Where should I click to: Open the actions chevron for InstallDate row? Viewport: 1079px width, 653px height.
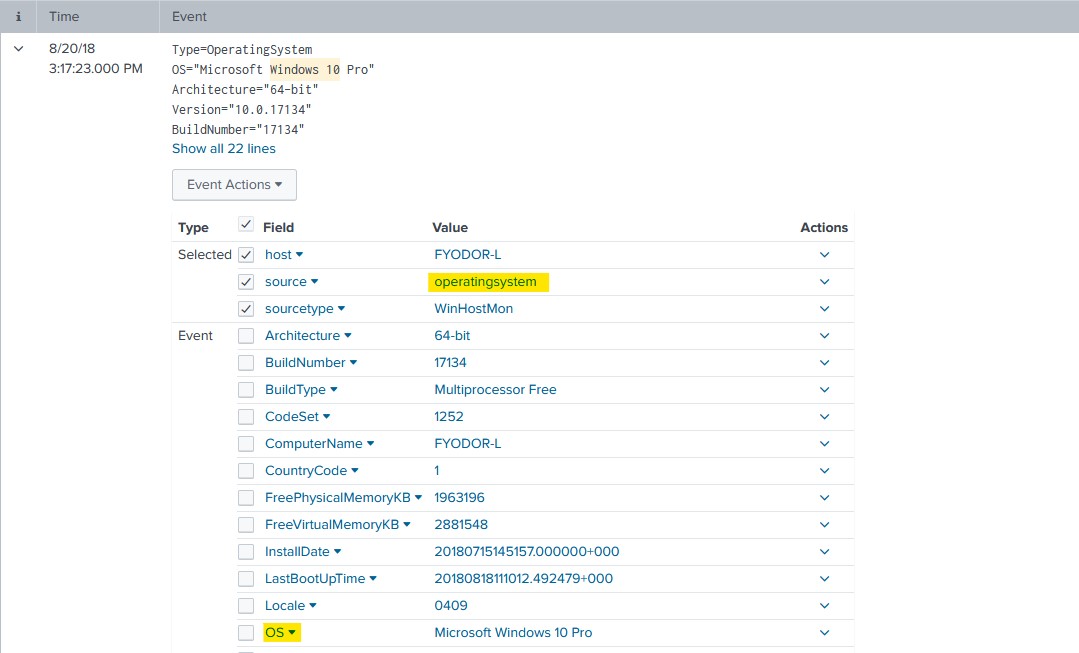click(x=824, y=552)
